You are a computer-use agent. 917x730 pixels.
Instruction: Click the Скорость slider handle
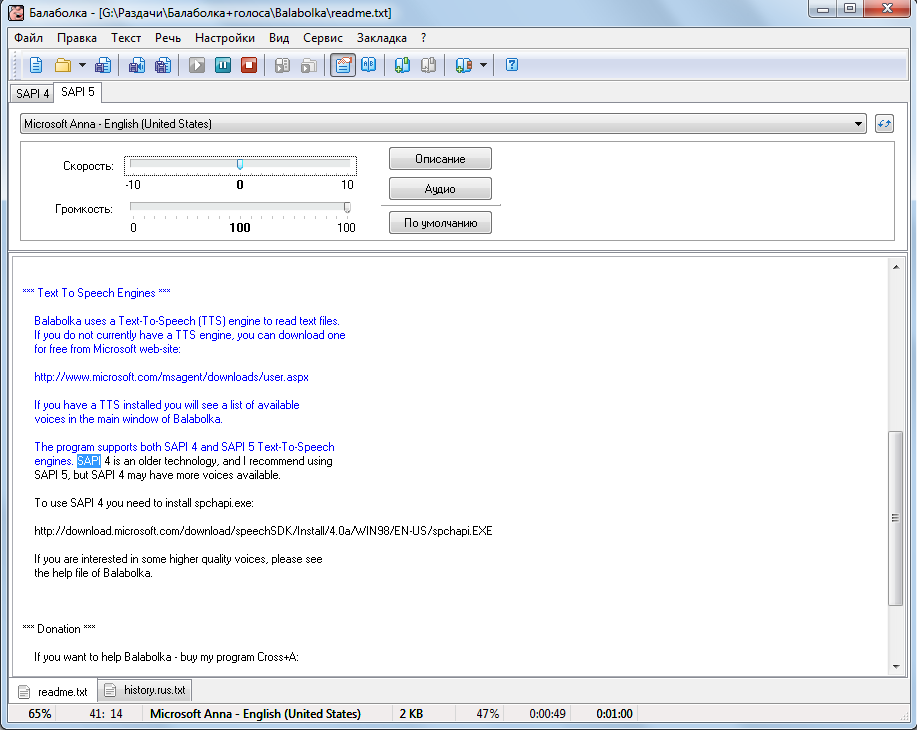[240, 163]
